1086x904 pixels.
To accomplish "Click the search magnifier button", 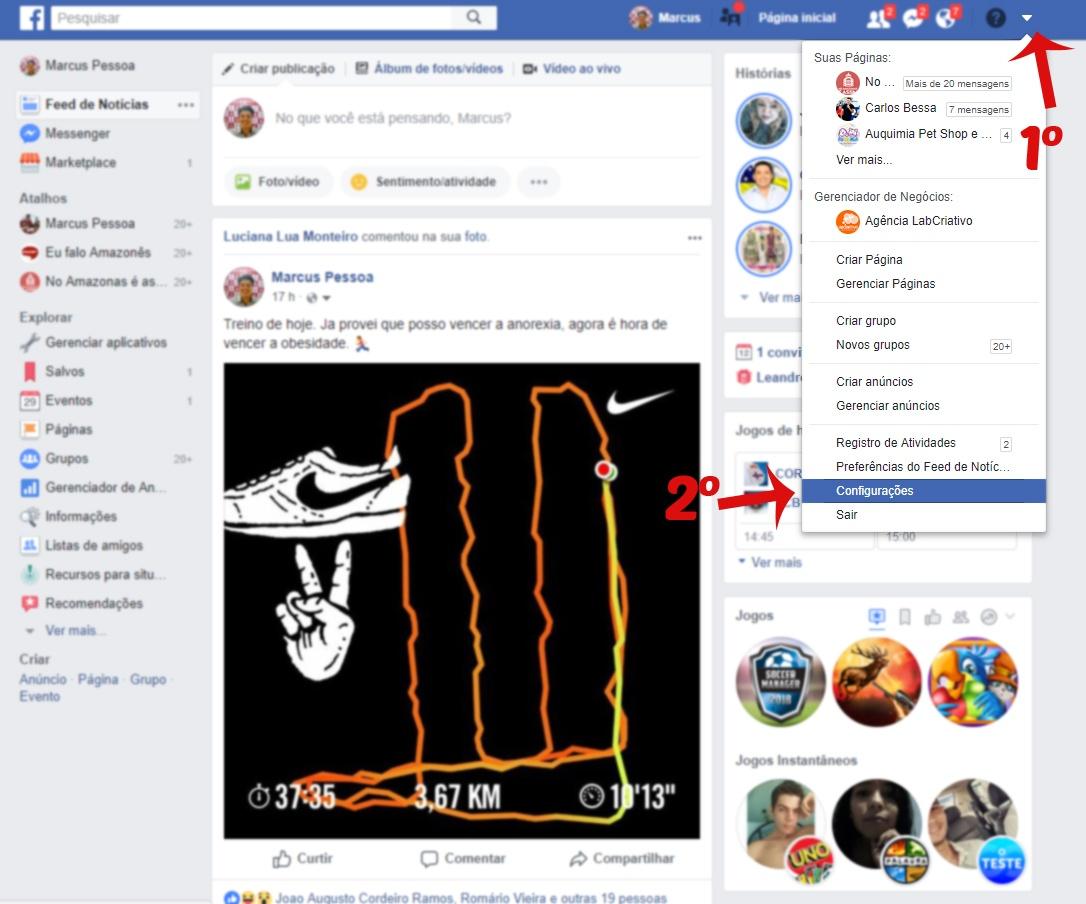I will point(474,17).
